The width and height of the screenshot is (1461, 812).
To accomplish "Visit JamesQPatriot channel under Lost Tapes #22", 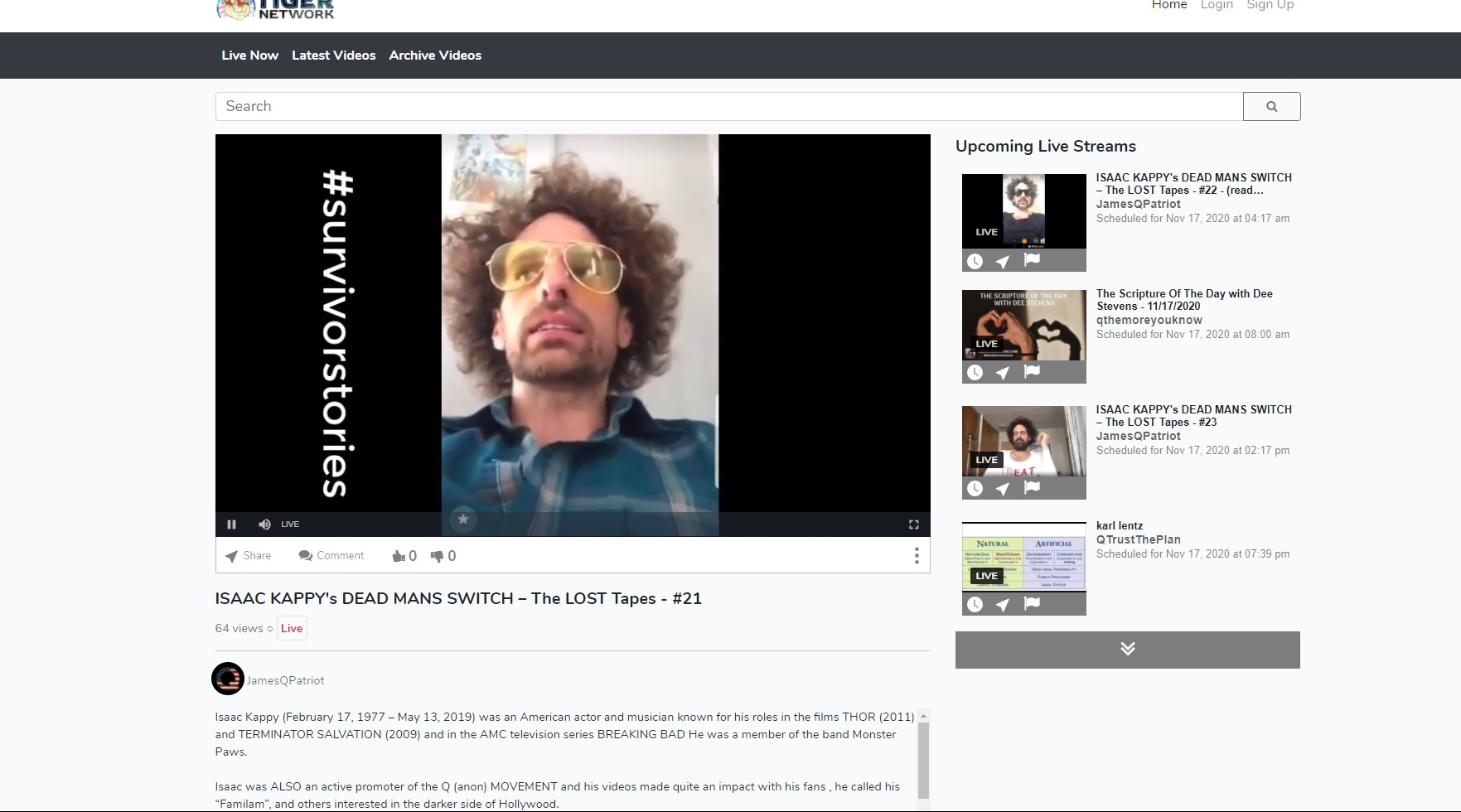I will pos(1139,204).
